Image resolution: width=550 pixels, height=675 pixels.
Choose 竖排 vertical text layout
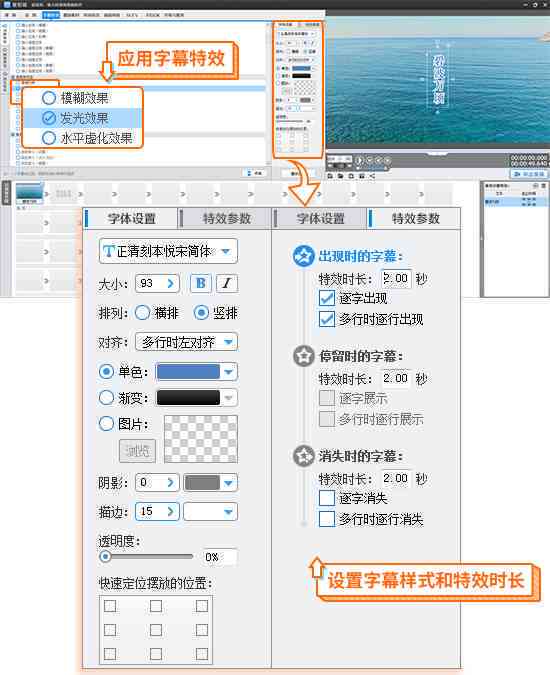(x=201, y=313)
